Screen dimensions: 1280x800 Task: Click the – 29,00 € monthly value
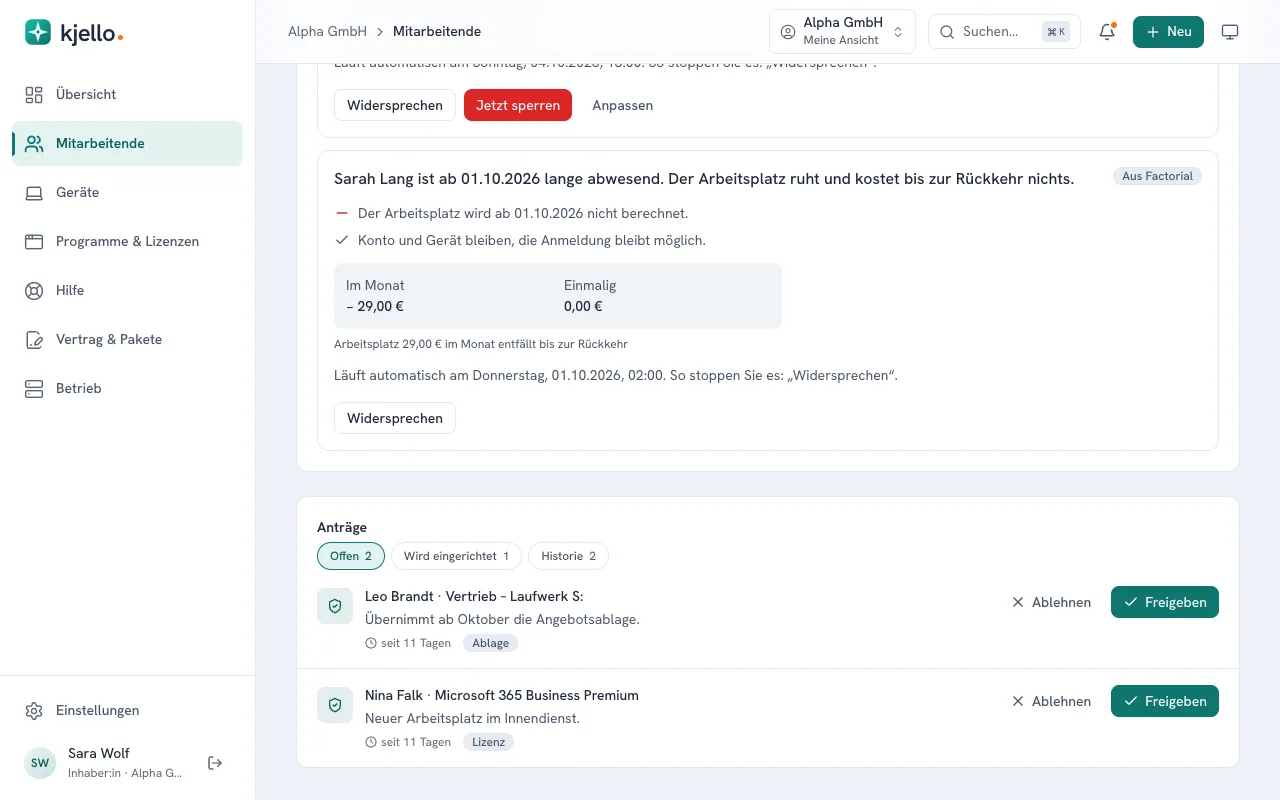375,307
